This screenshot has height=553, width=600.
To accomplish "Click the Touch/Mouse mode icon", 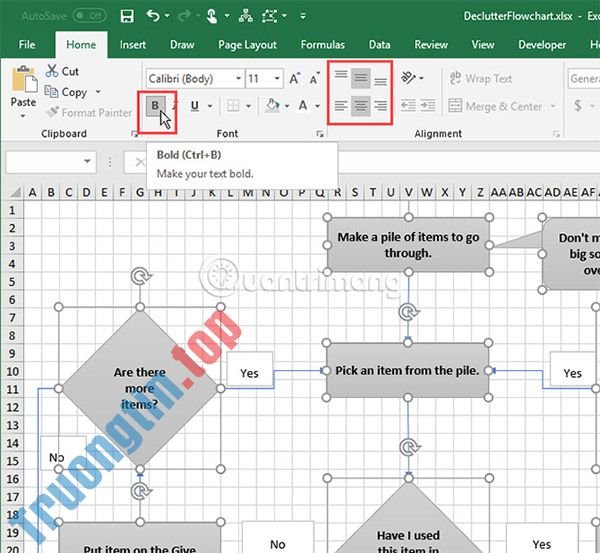I will coord(211,16).
